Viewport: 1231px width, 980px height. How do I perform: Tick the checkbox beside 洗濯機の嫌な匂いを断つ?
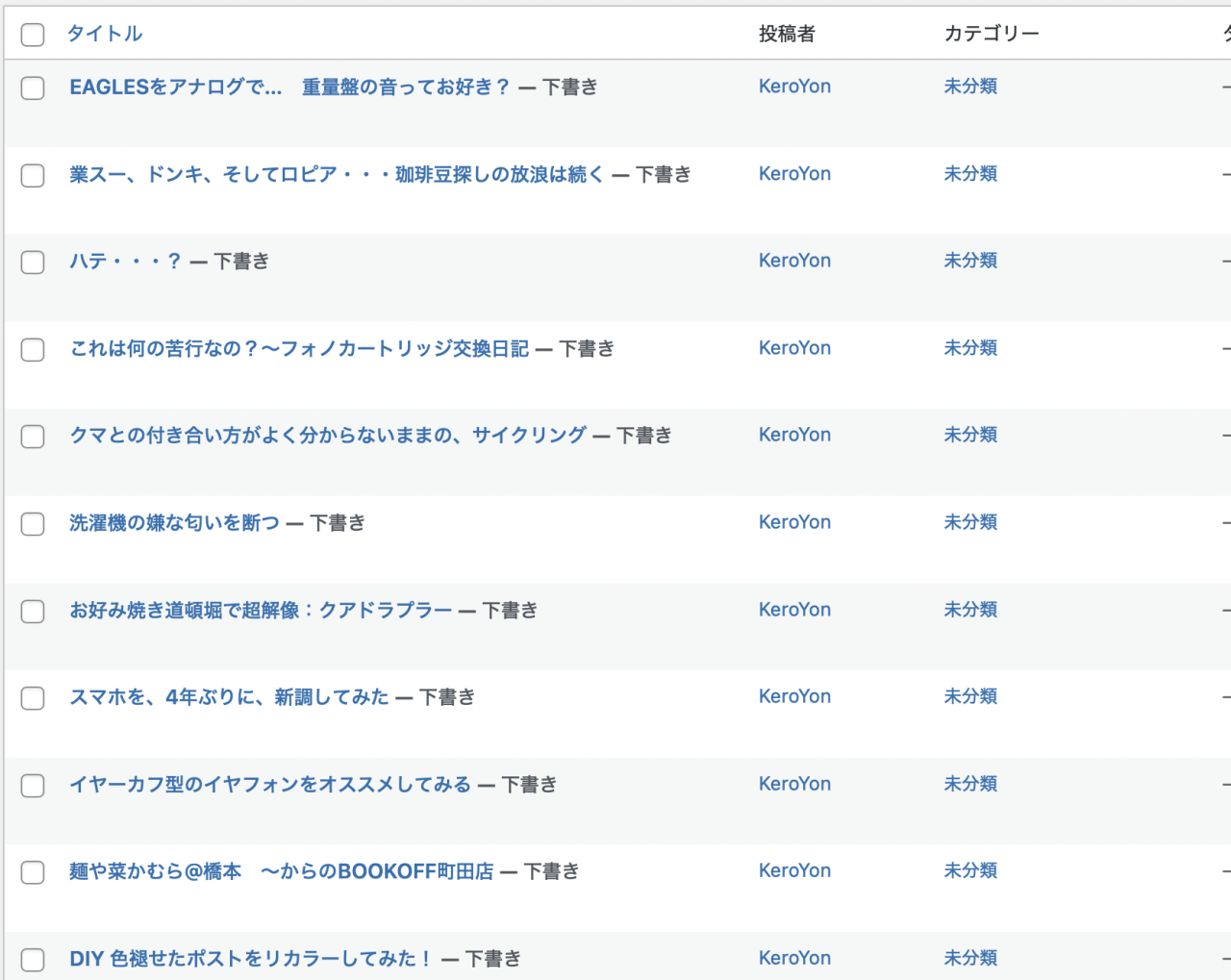[33, 524]
